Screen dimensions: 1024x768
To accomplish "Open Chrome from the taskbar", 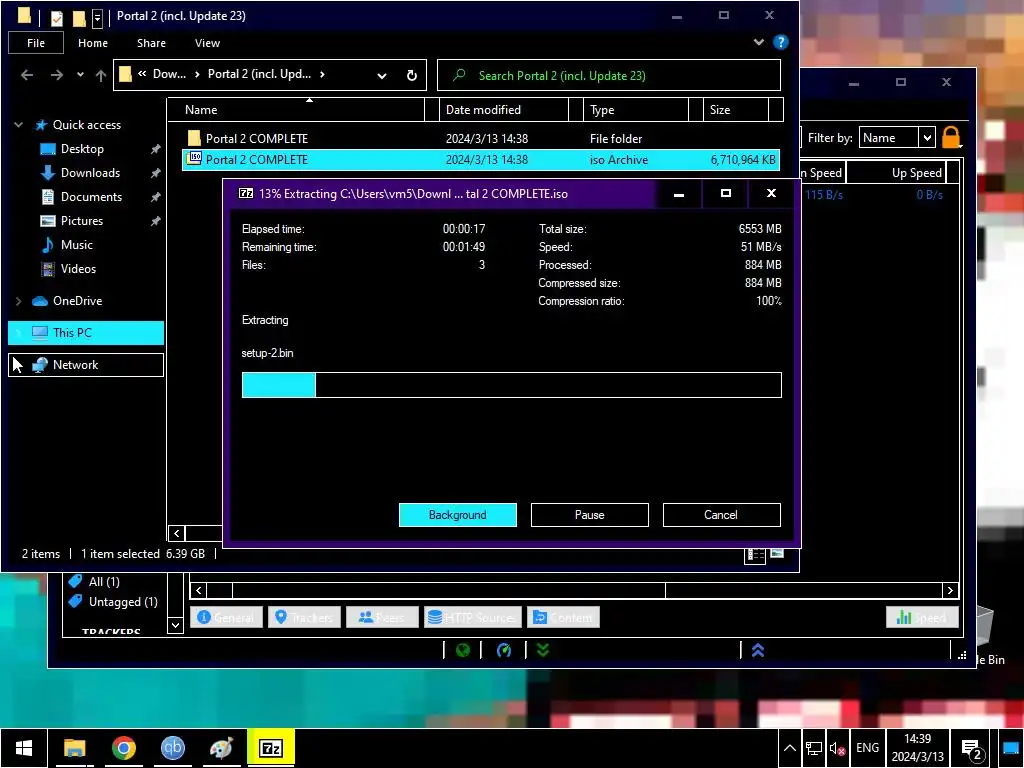I will click(x=123, y=748).
